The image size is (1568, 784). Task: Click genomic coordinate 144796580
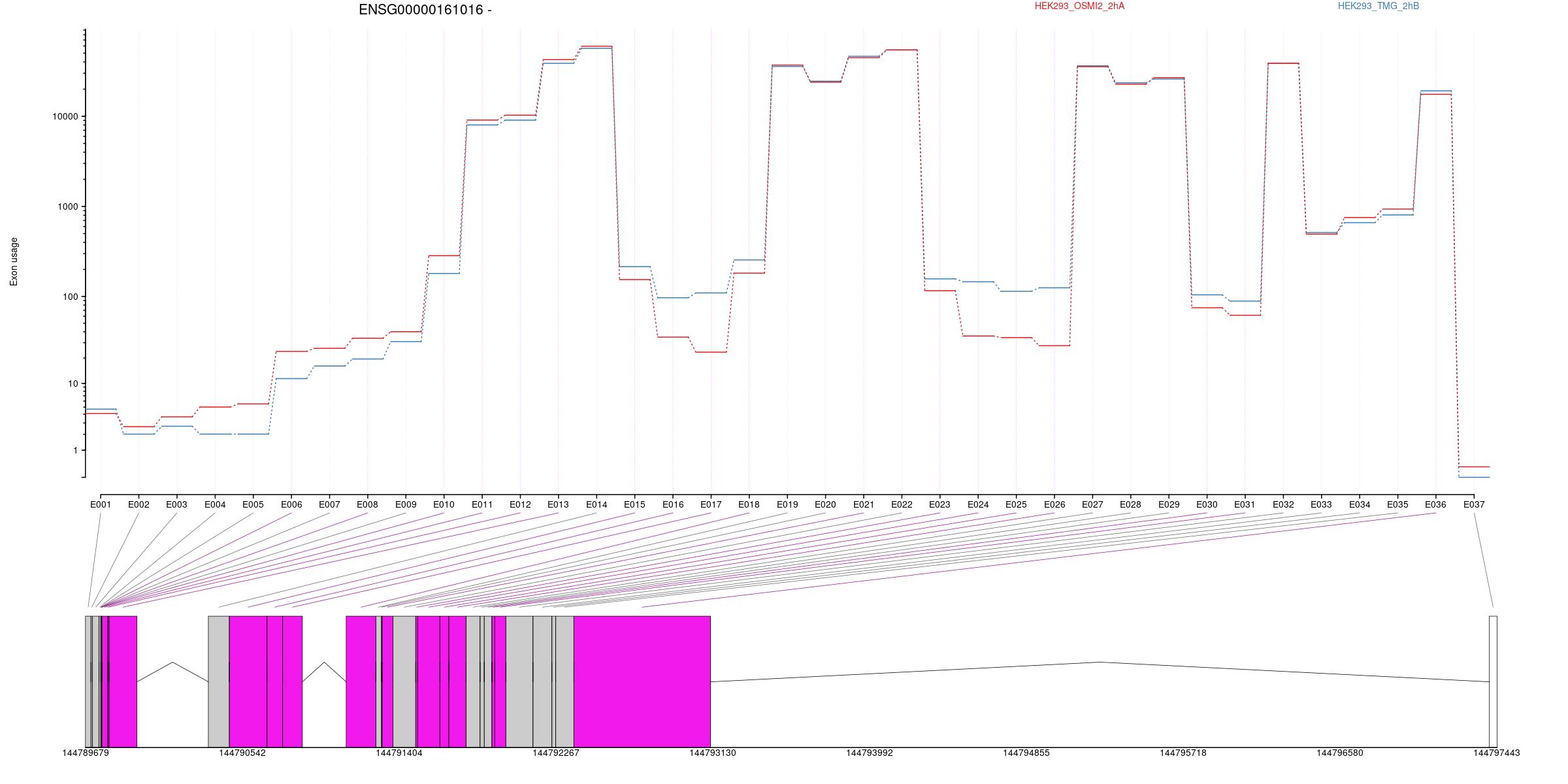coord(1340,753)
